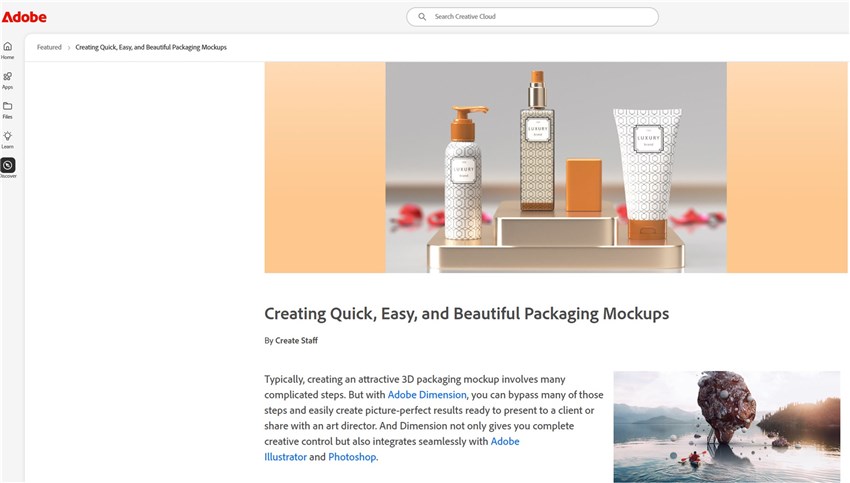Open the Apps sidebar icon
Image resolution: width=850 pixels, height=483 pixels.
(8, 76)
